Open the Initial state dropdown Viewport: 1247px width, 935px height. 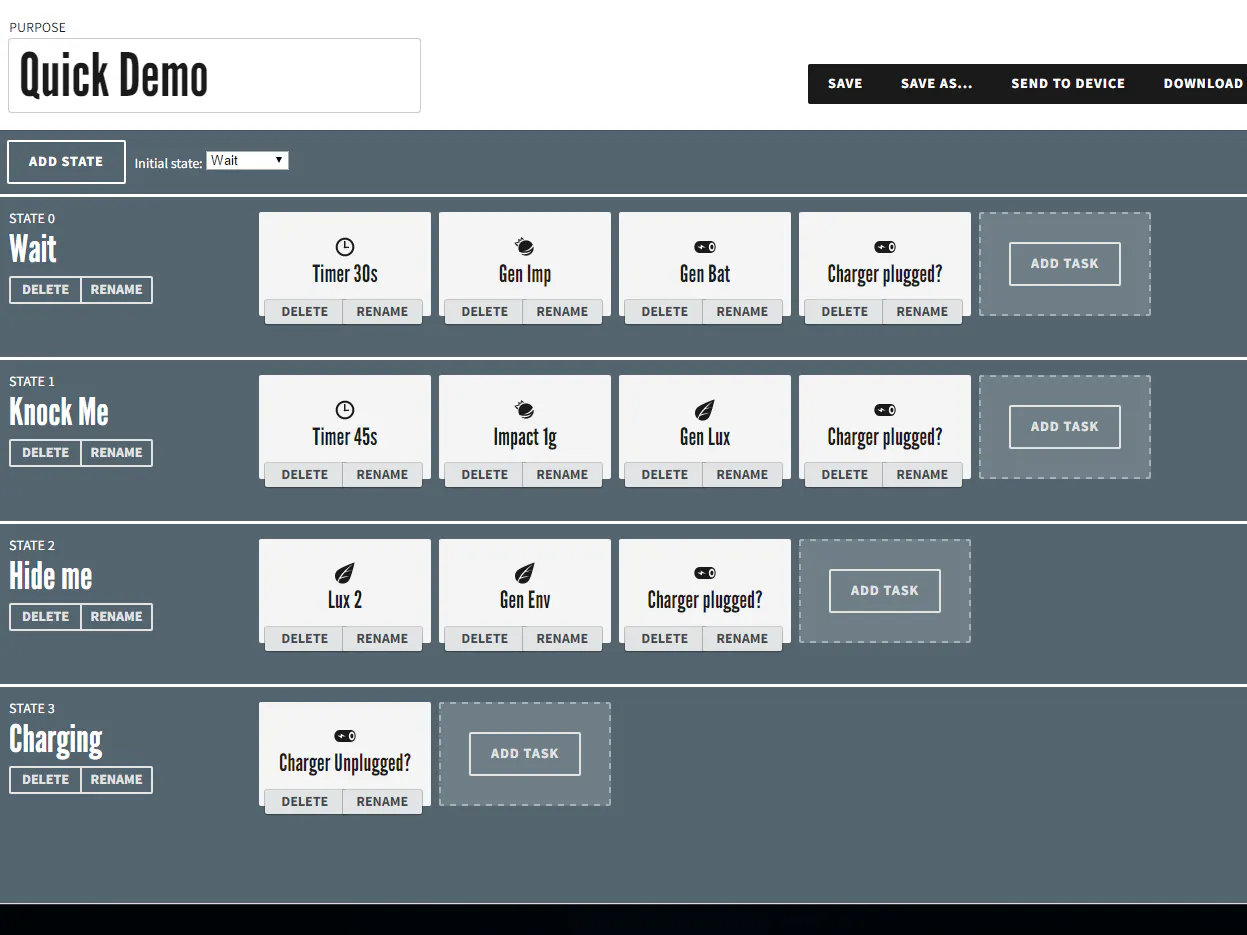[247, 160]
